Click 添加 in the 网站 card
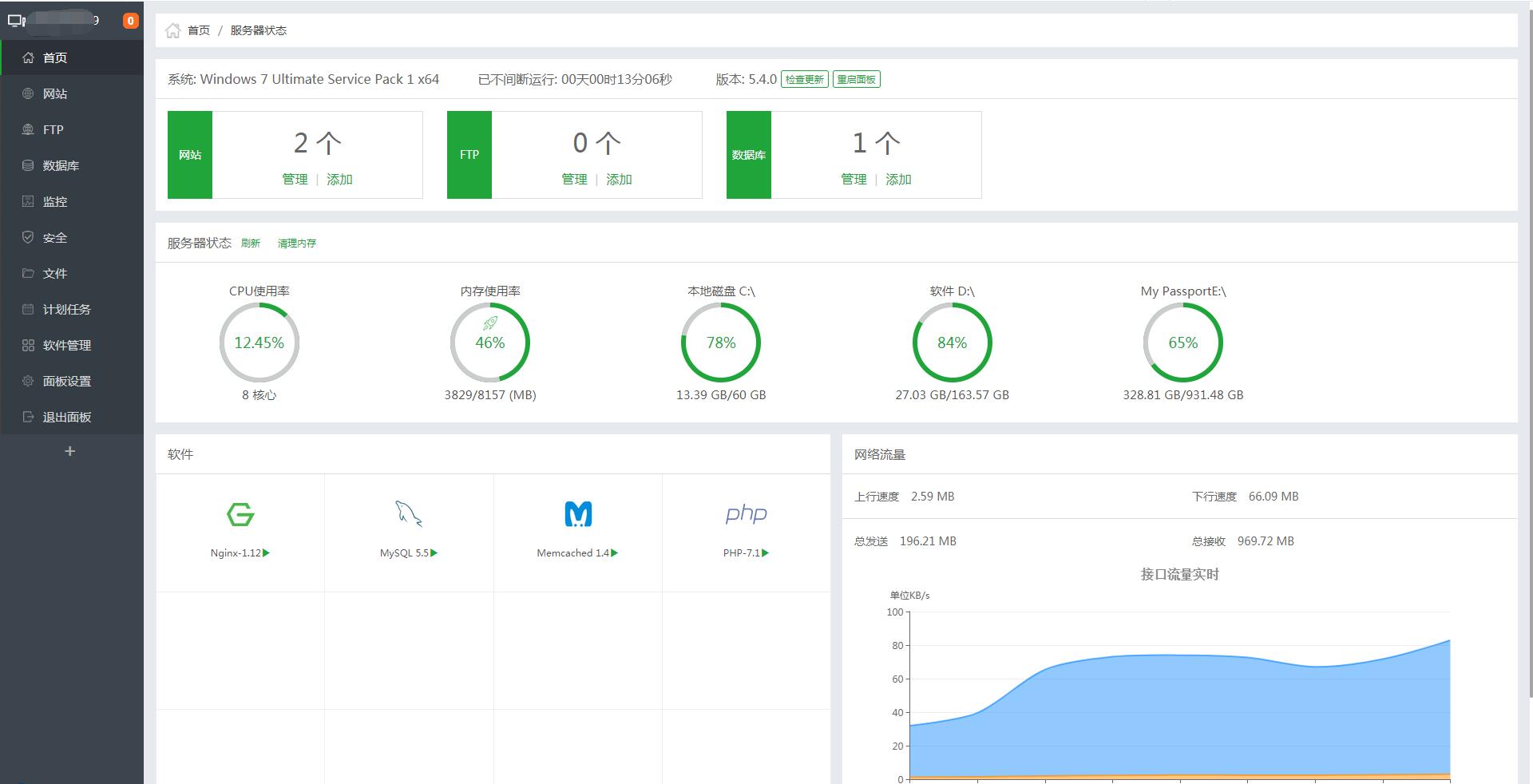This screenshot has height=784, width=1533. pos(339,179)
